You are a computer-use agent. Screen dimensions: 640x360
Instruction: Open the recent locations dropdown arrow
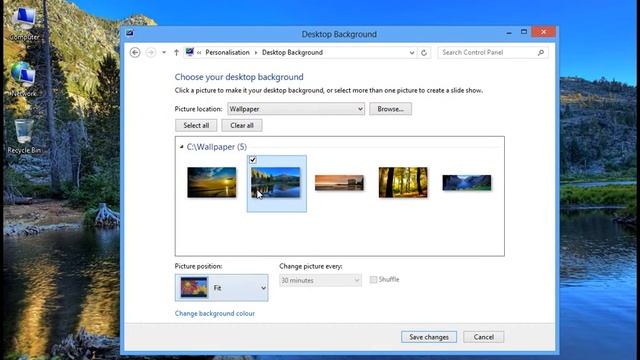click(164, 53)
